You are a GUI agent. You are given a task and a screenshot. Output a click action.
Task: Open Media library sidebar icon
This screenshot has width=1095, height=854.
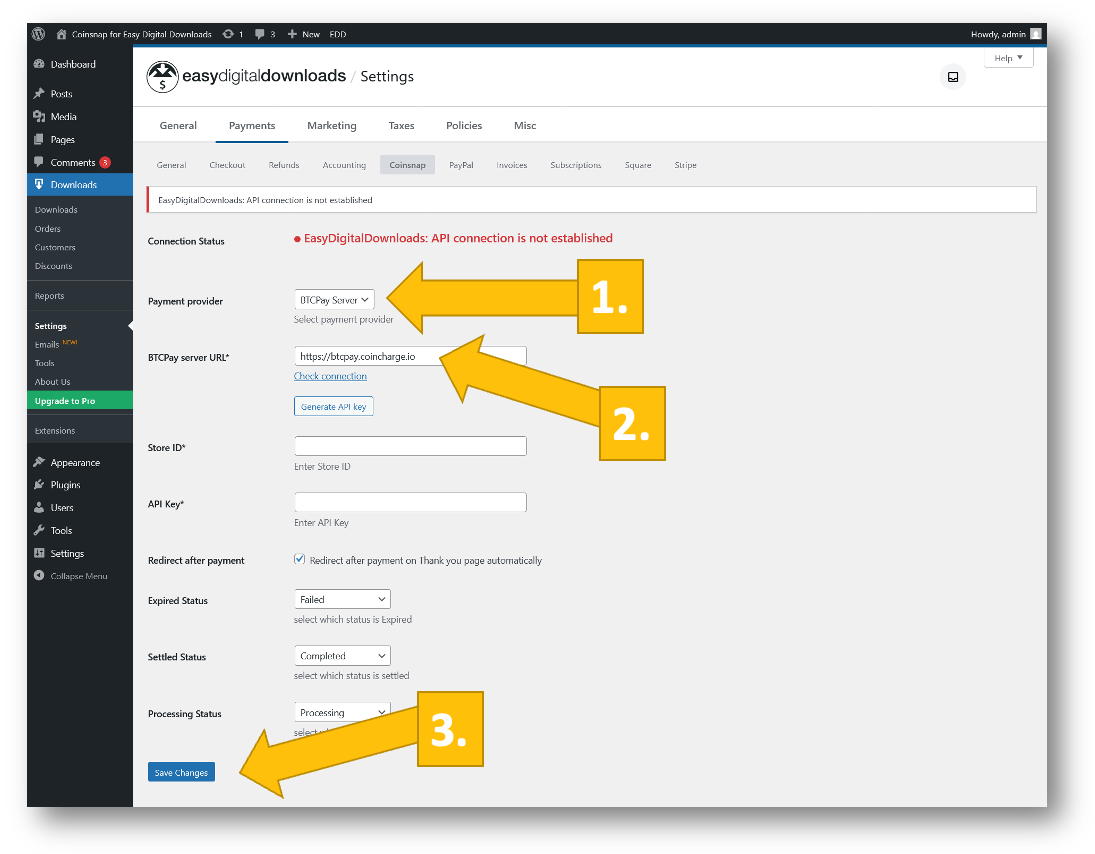click(x=39, y=117)
